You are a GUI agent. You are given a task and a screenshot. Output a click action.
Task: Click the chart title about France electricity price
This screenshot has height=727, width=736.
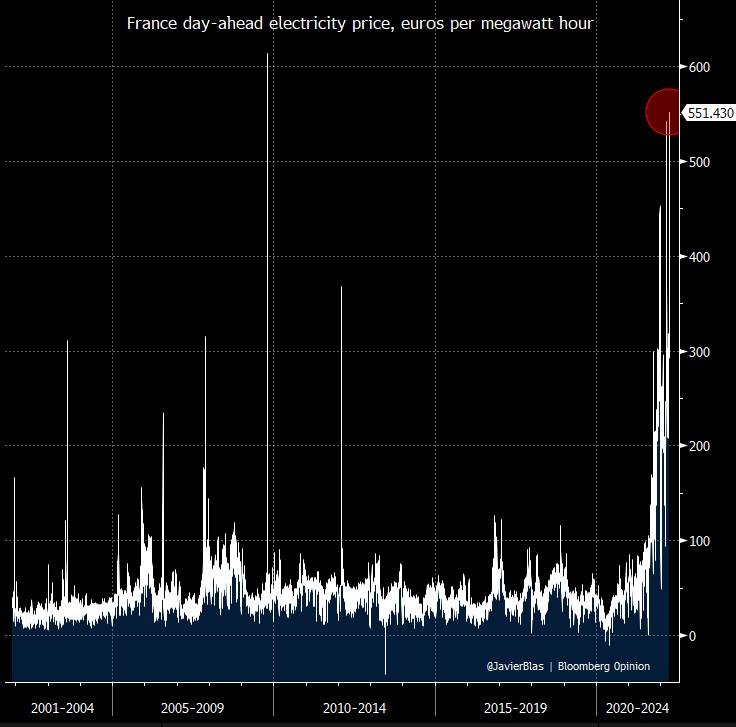[x=360, y=22]
